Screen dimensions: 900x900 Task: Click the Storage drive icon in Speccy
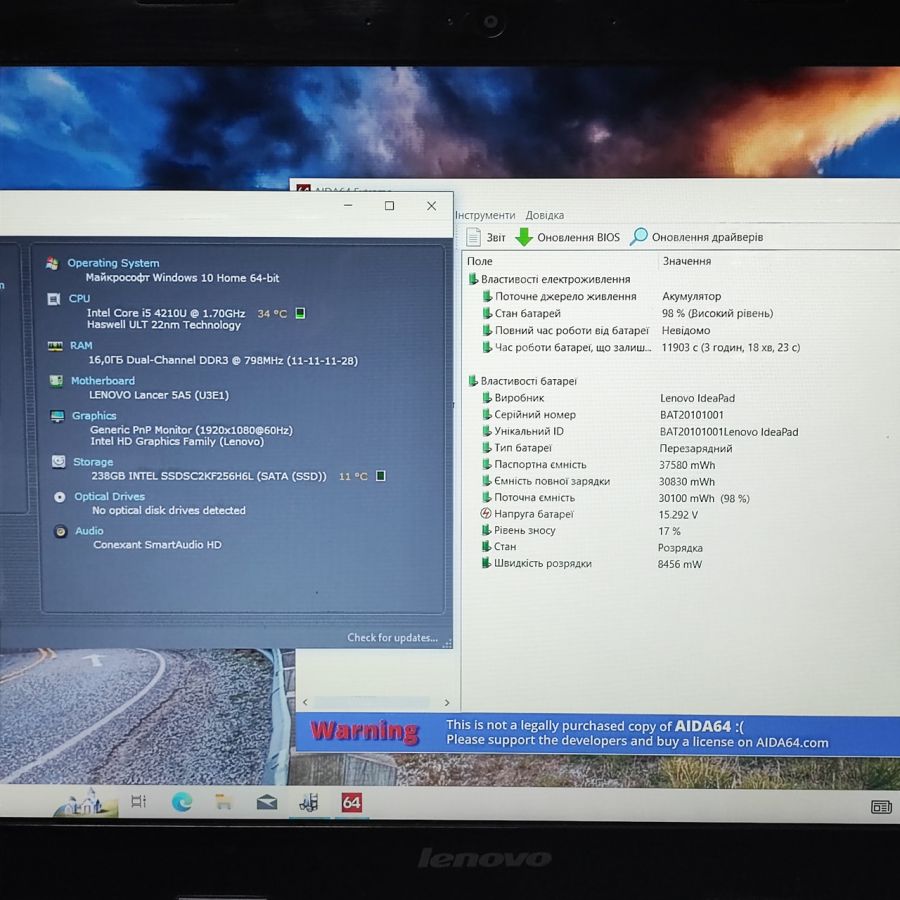pyautogui.click(x=59, y=462)
